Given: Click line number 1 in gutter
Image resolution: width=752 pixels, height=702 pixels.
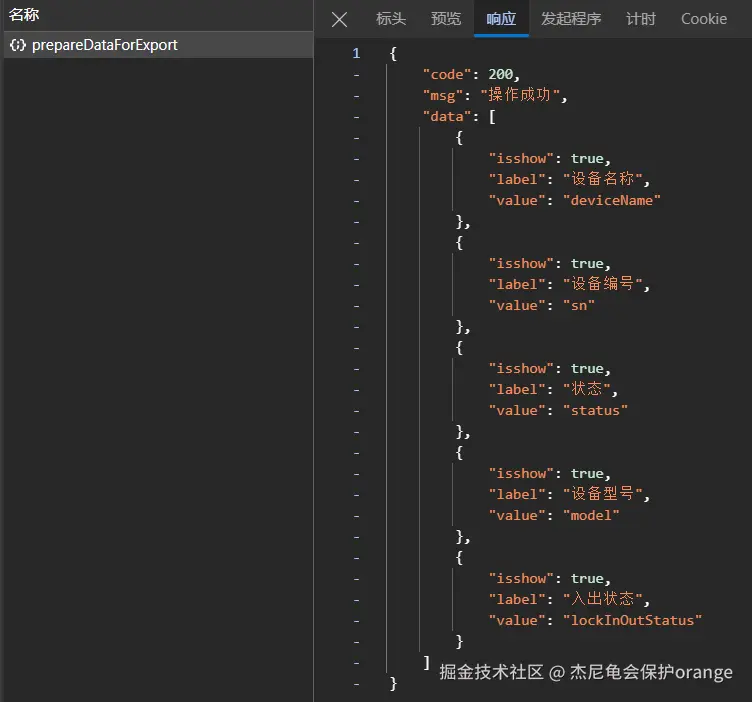Looking at the screenshot, I should click(356, 53).
